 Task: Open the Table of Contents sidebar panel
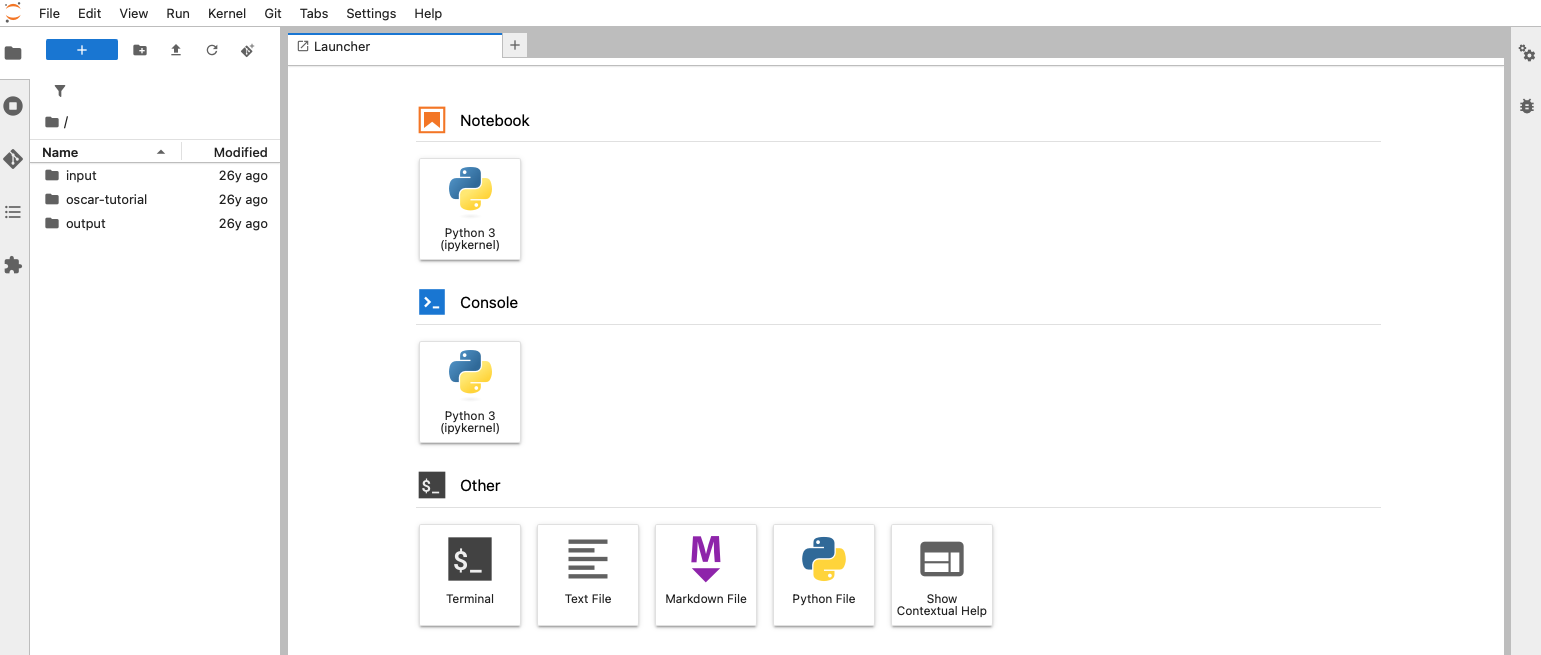click(x=14, y=211)
